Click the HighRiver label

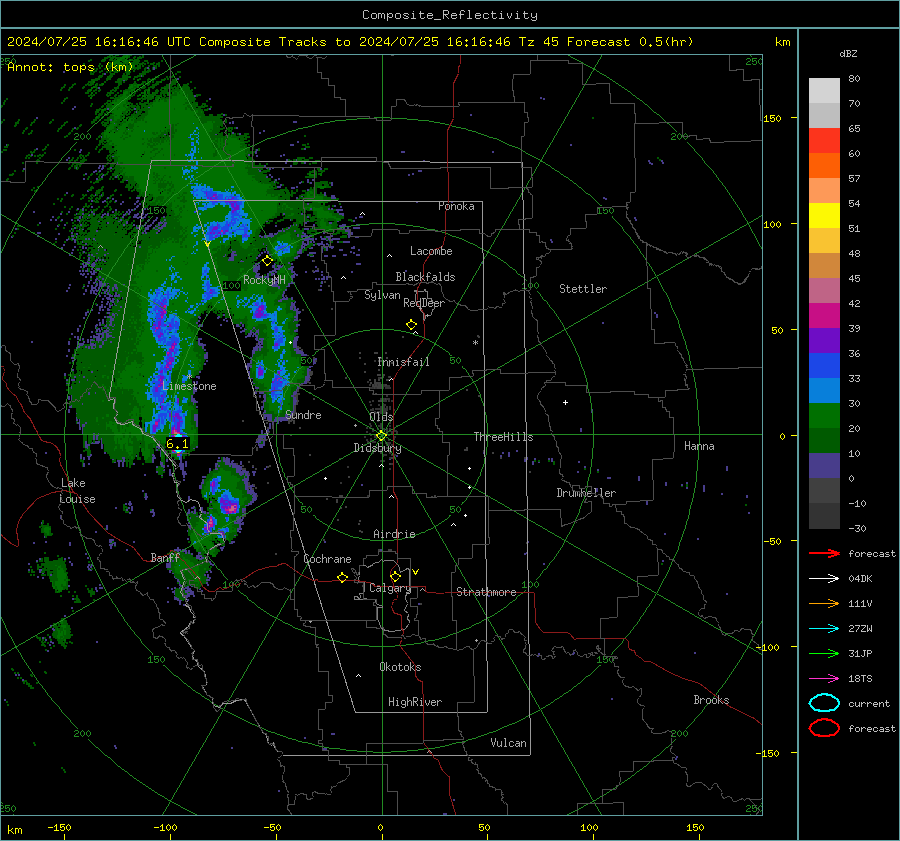click(x=415, y=702)
